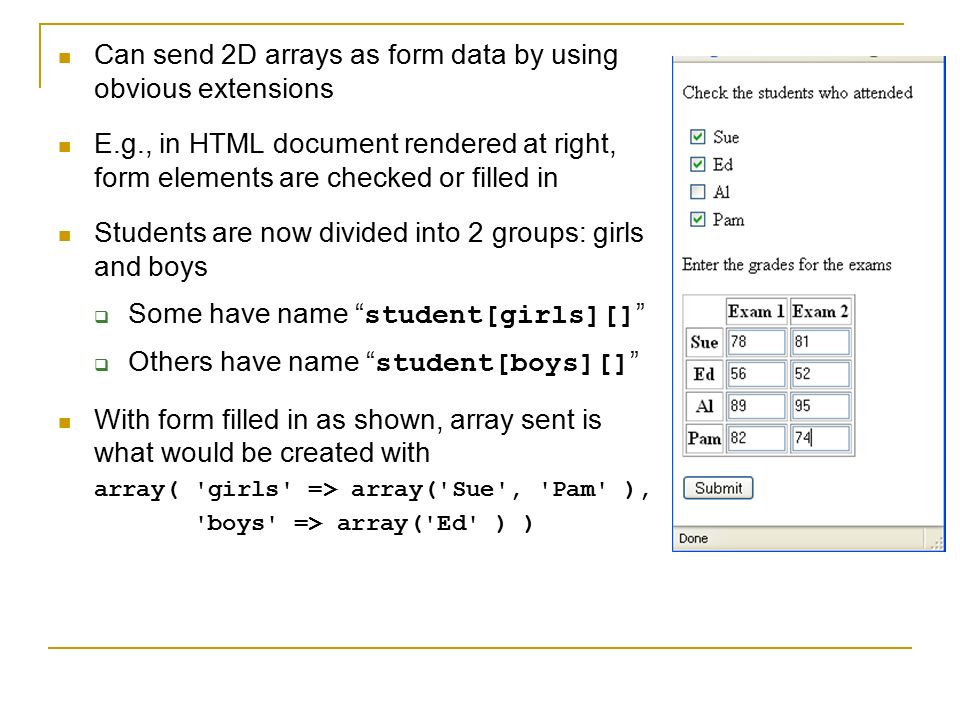Click 'Check the students who attended' text

pyautogui.click(x=797, y=92)
